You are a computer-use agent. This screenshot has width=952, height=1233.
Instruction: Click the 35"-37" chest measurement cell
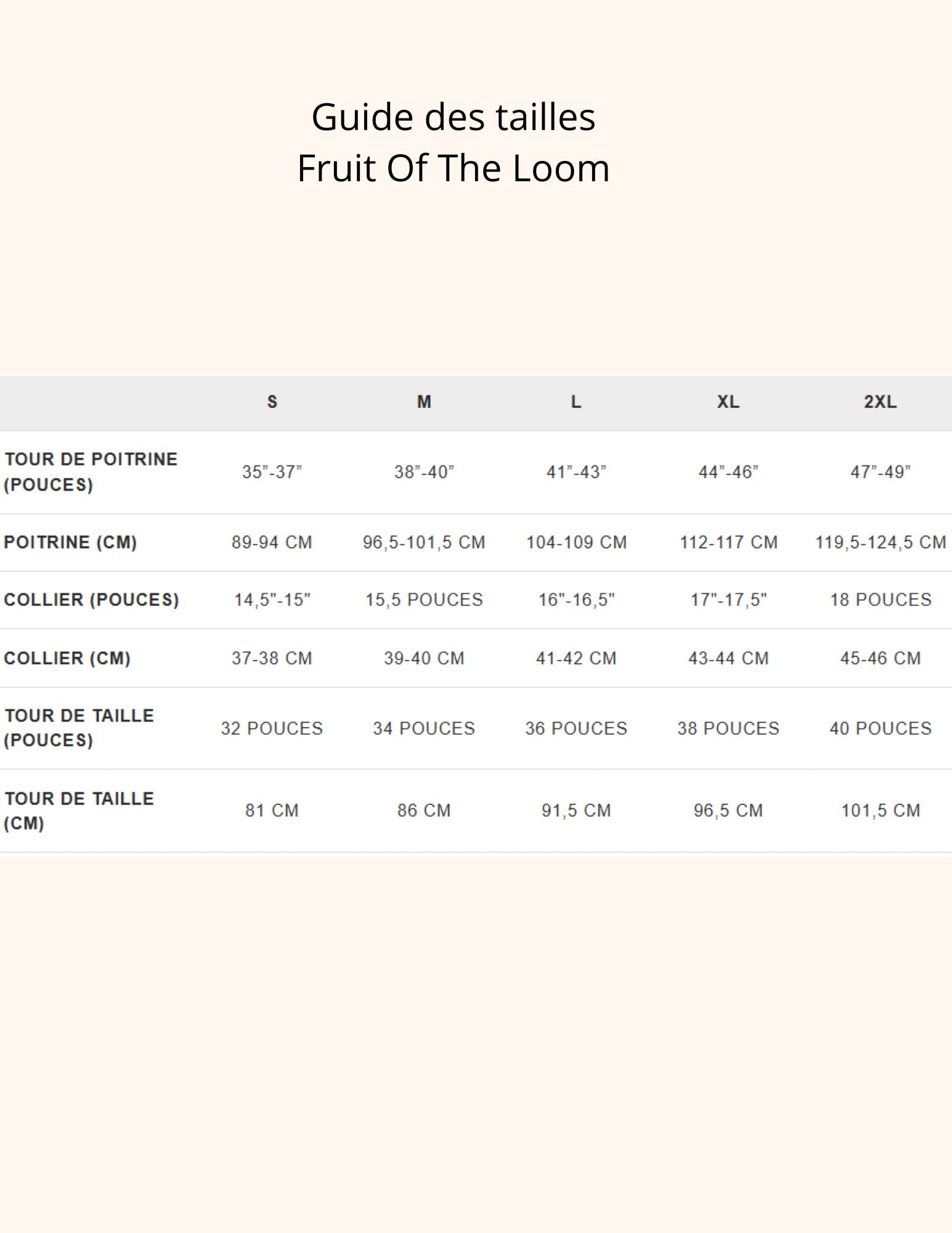[x=272, y=472]
